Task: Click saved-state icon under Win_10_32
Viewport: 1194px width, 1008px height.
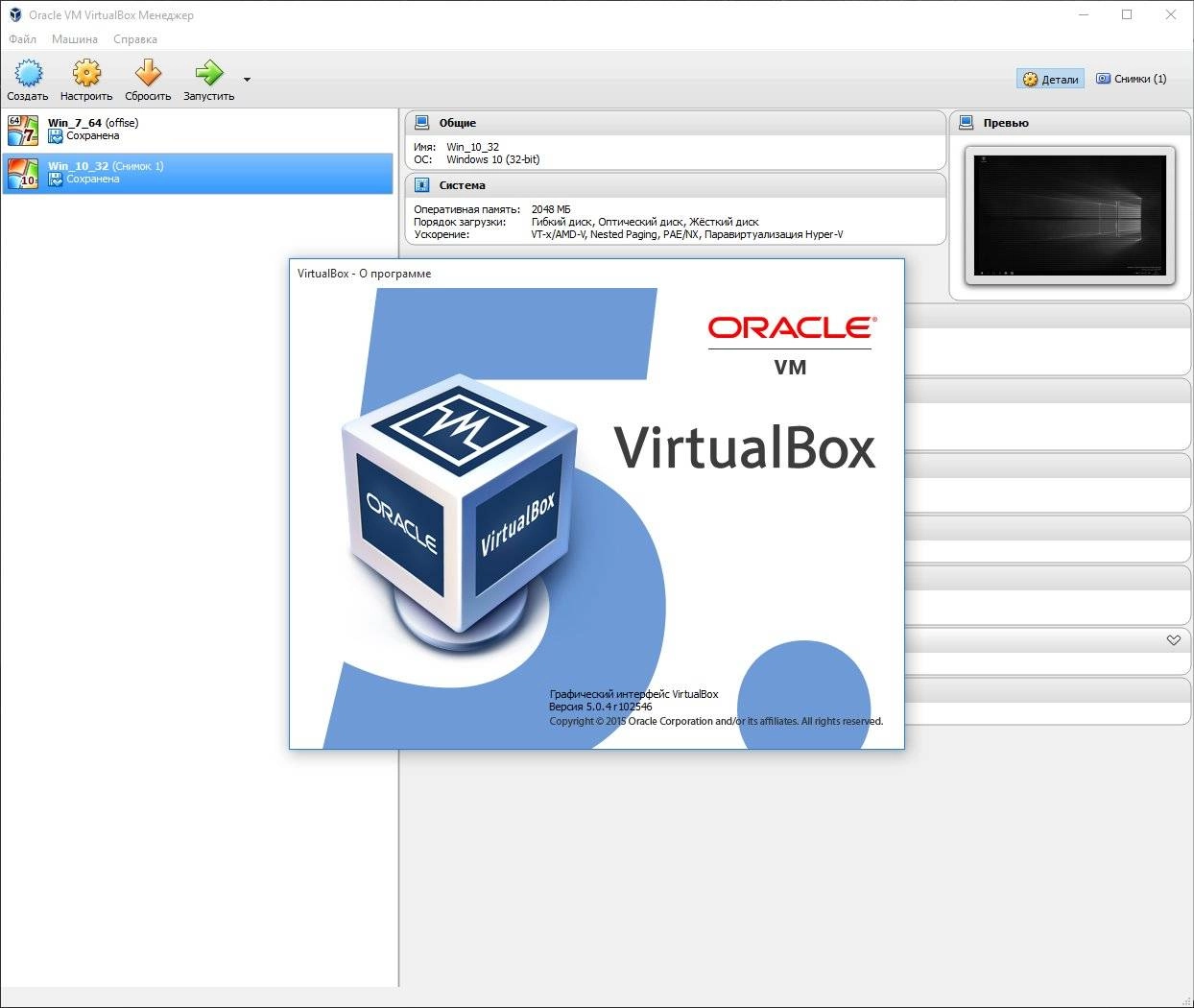Action: pos(56,180)
